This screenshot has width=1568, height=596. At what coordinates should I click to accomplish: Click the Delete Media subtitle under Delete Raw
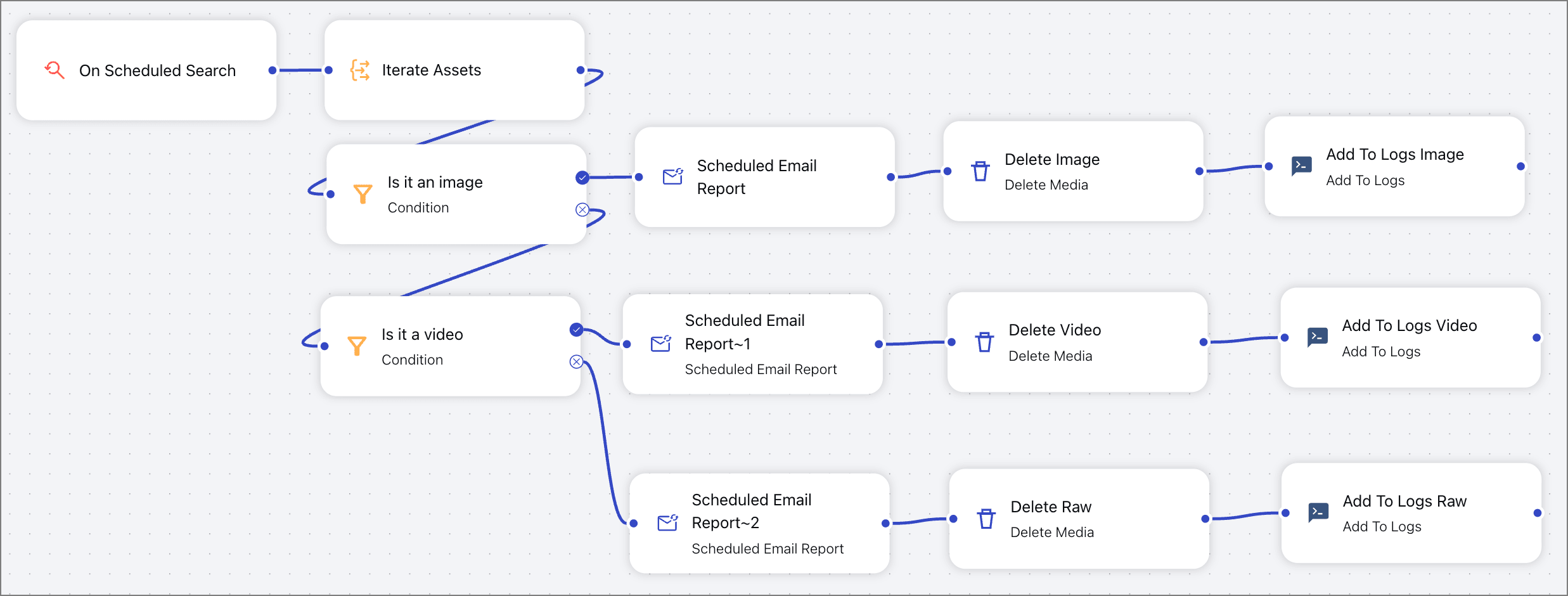[x=1052, y=533]
